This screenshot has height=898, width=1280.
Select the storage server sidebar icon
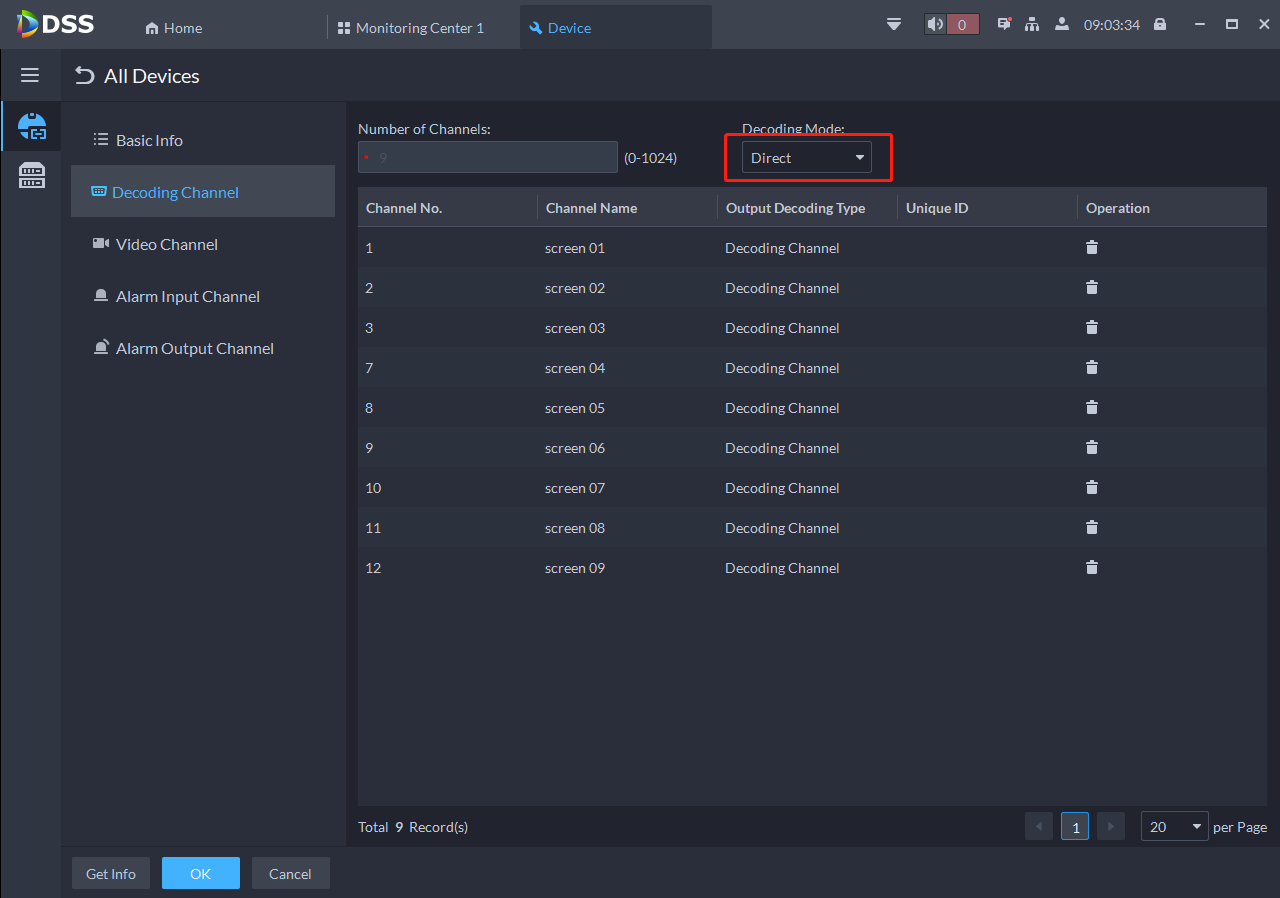[32, 176]
